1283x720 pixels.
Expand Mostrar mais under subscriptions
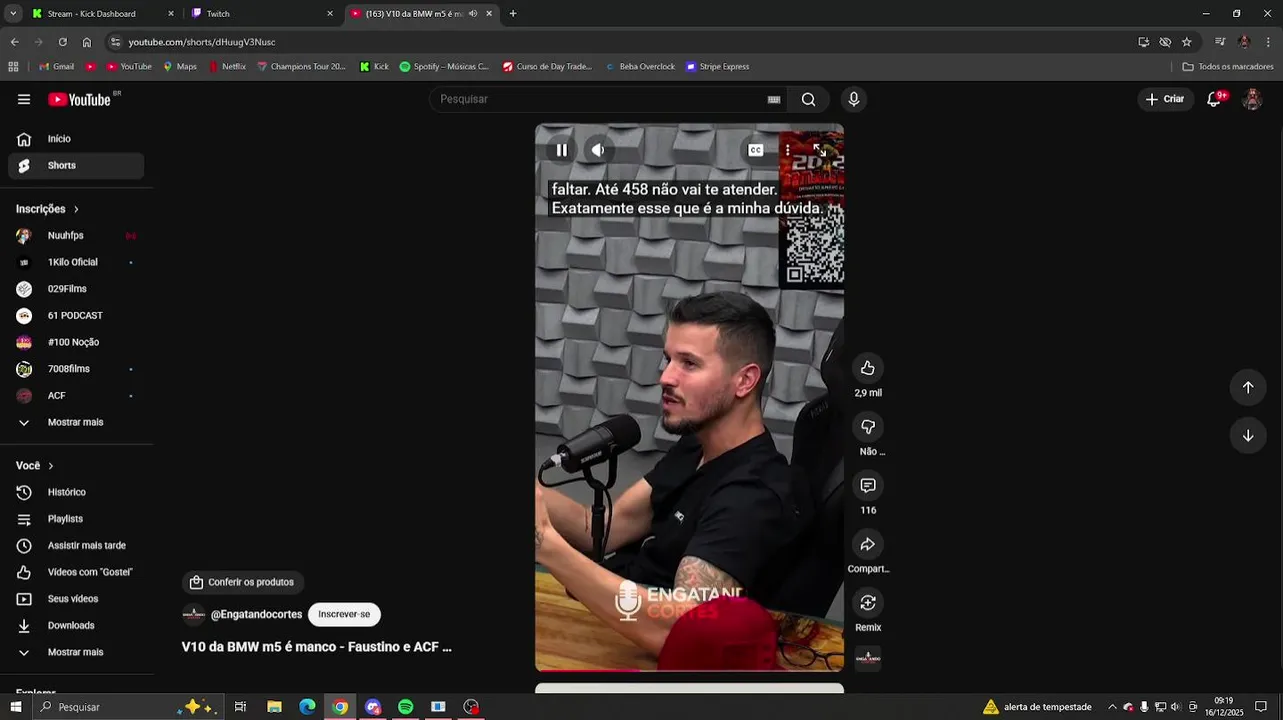[x=76, y=422]
